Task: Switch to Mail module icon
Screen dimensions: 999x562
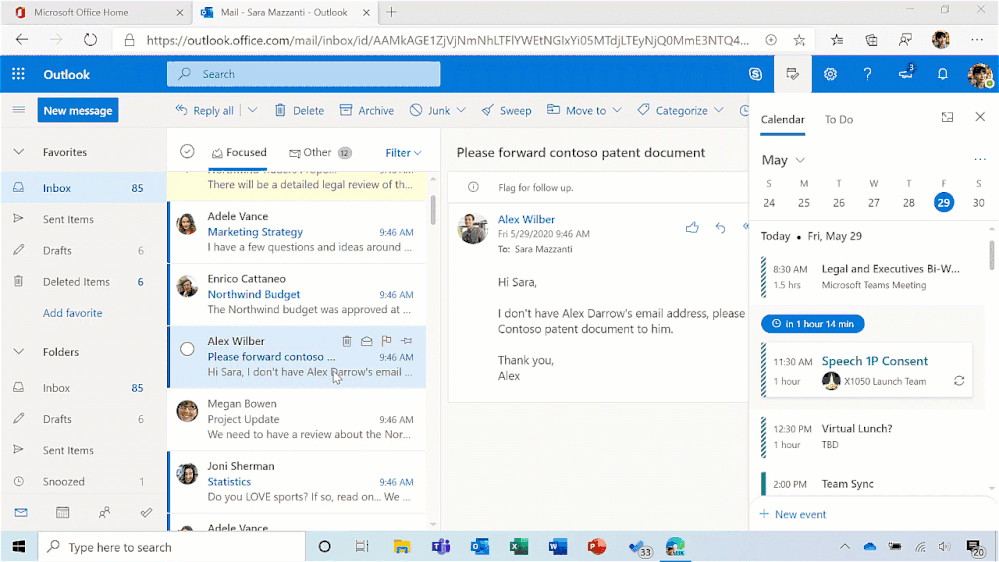Action: pos(21,512)
